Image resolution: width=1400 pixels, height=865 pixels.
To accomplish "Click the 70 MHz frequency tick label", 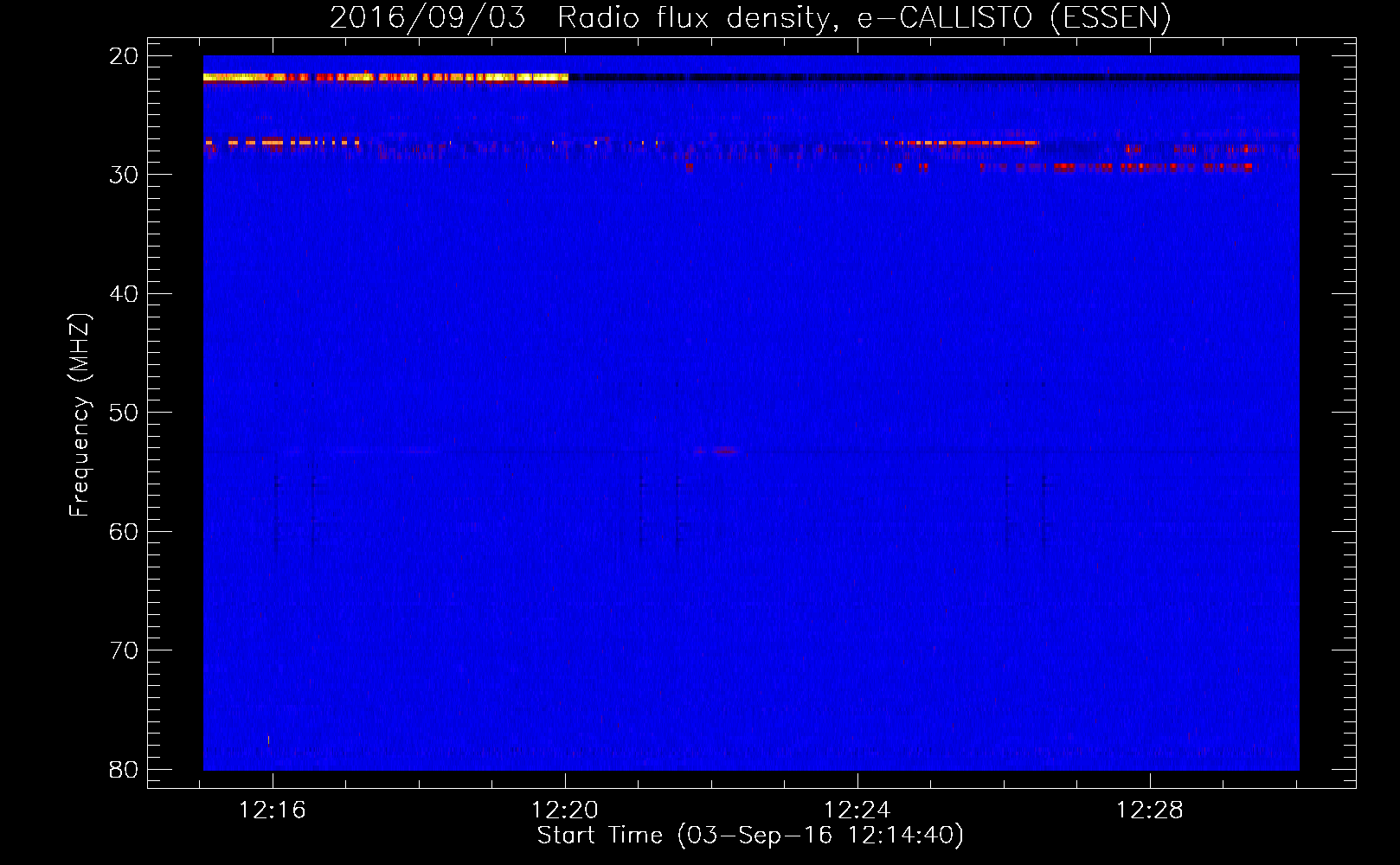I will coord(124,650).
